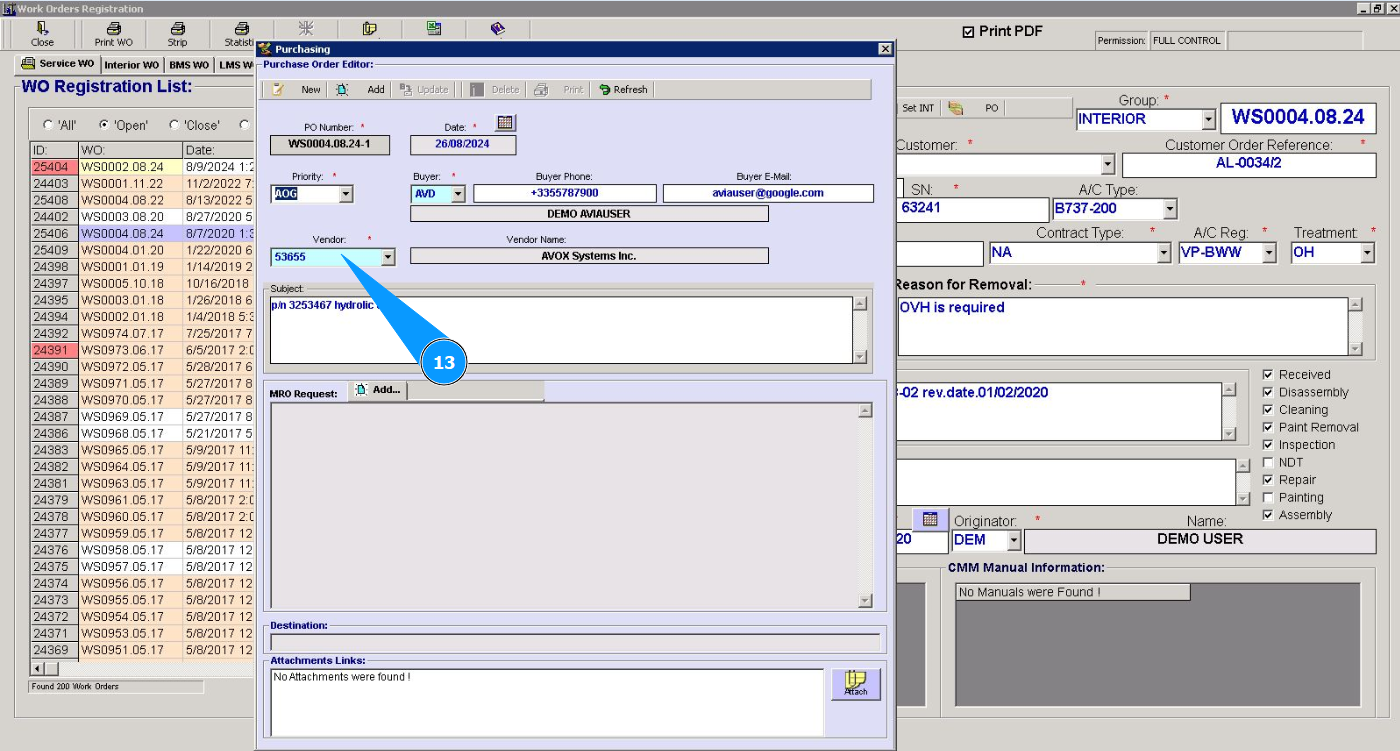Click the yellow folder toolbar icon
The height and width of the screenshot is (751, 1400).
(369, 29)
